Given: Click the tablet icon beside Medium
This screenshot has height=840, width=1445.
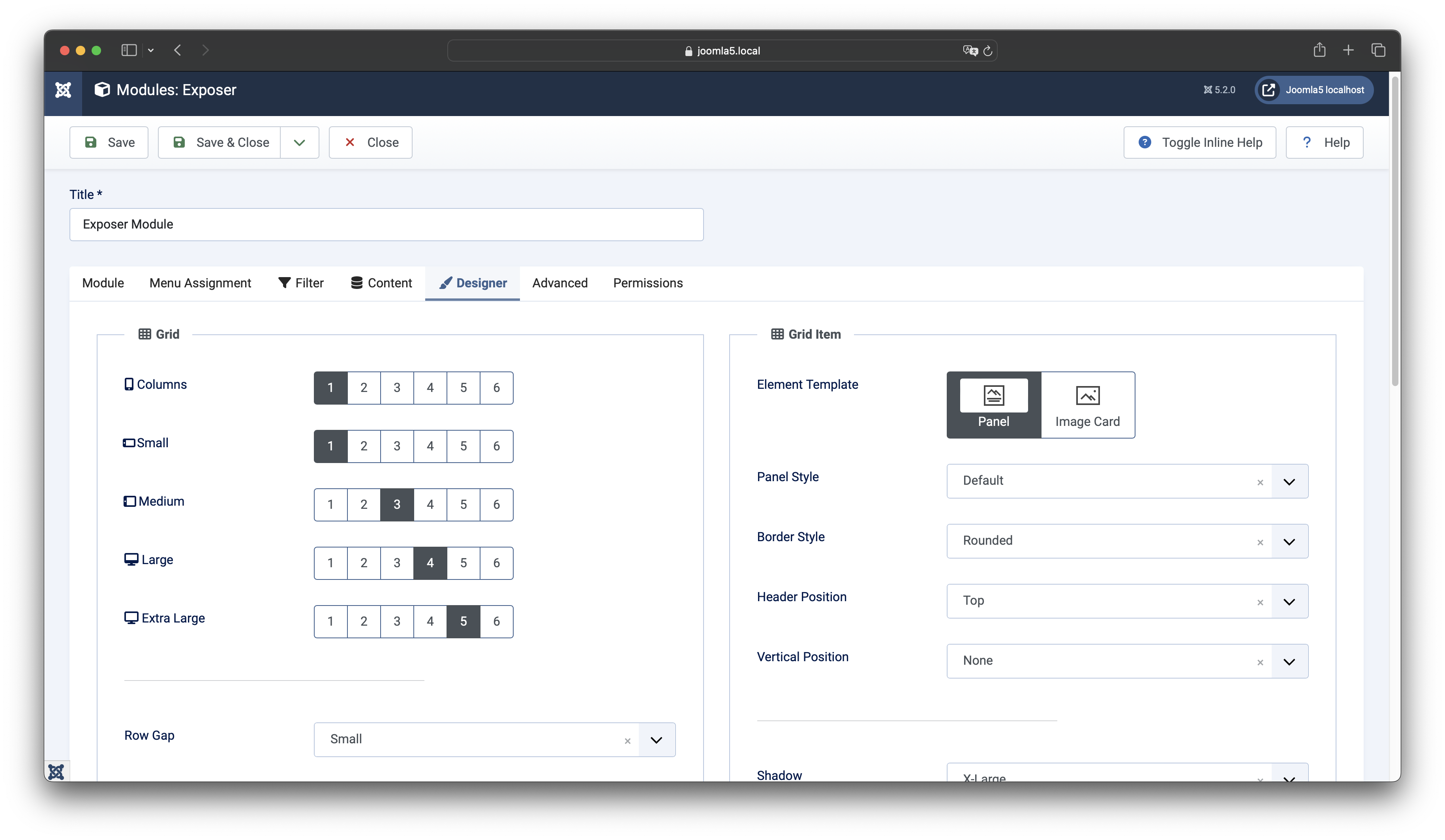Looking at the screenshot, I should click(130, 501).
